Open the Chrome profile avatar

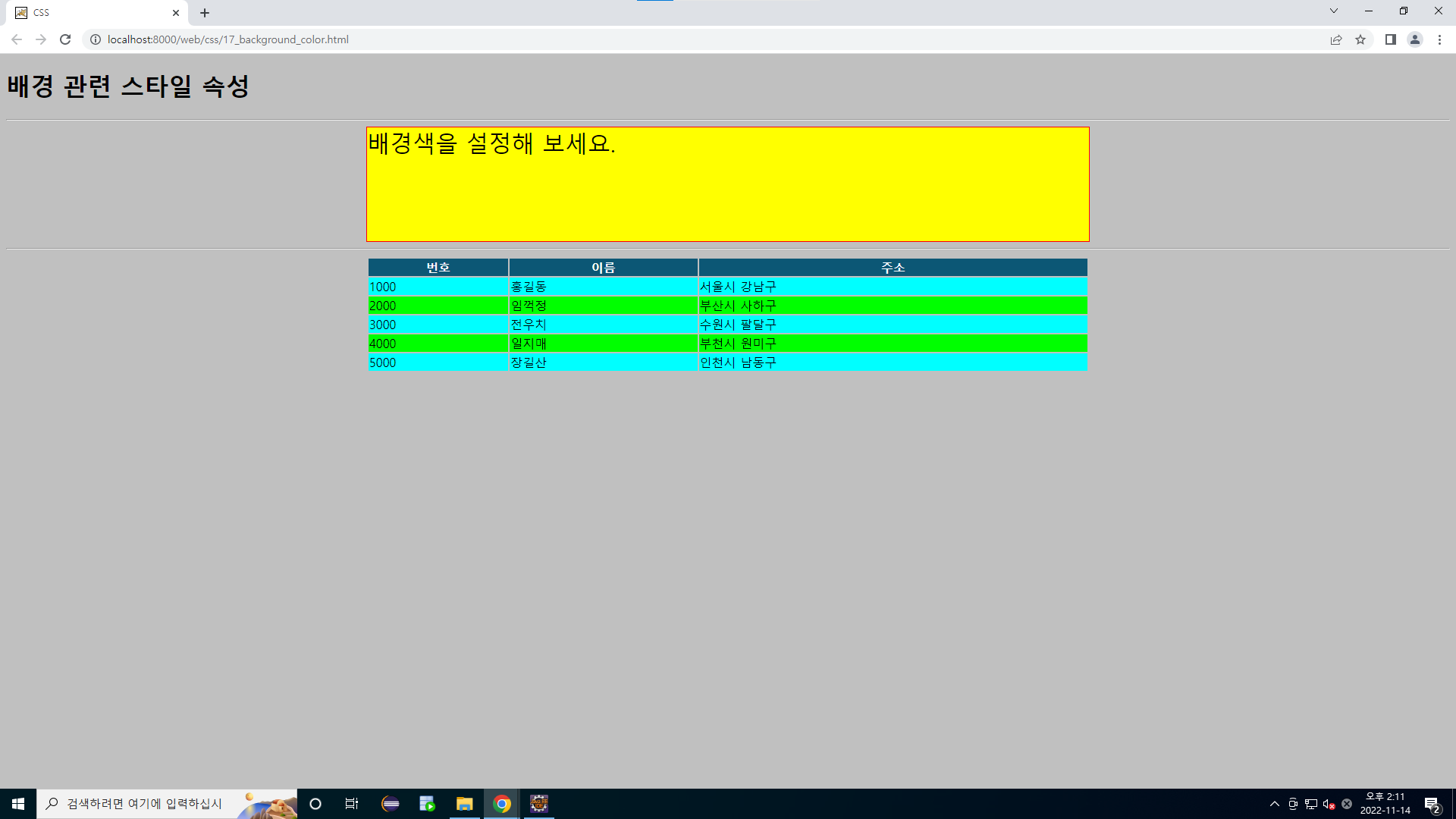[x=1414, y=39]
